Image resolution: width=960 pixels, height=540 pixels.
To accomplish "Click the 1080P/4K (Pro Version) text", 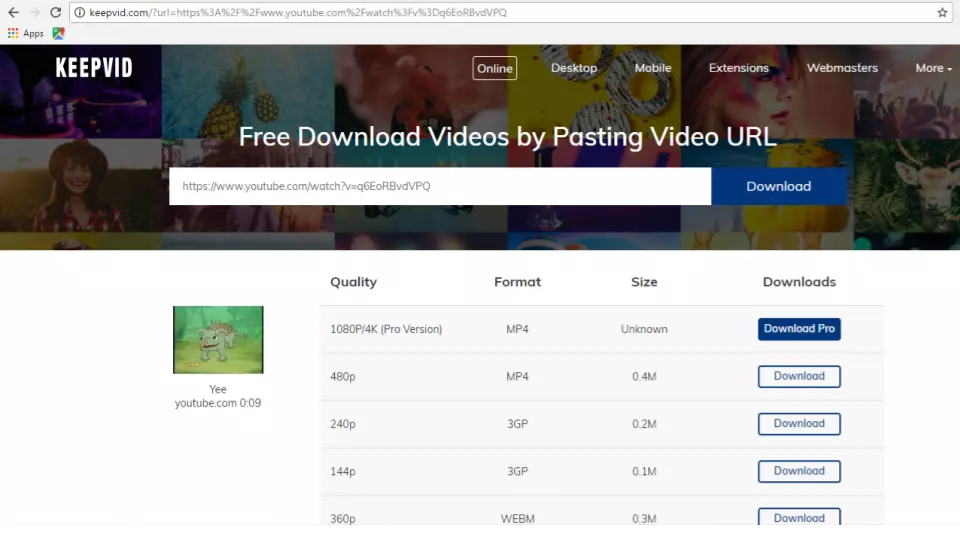I will pyautogui.click(x=386, y=329).
